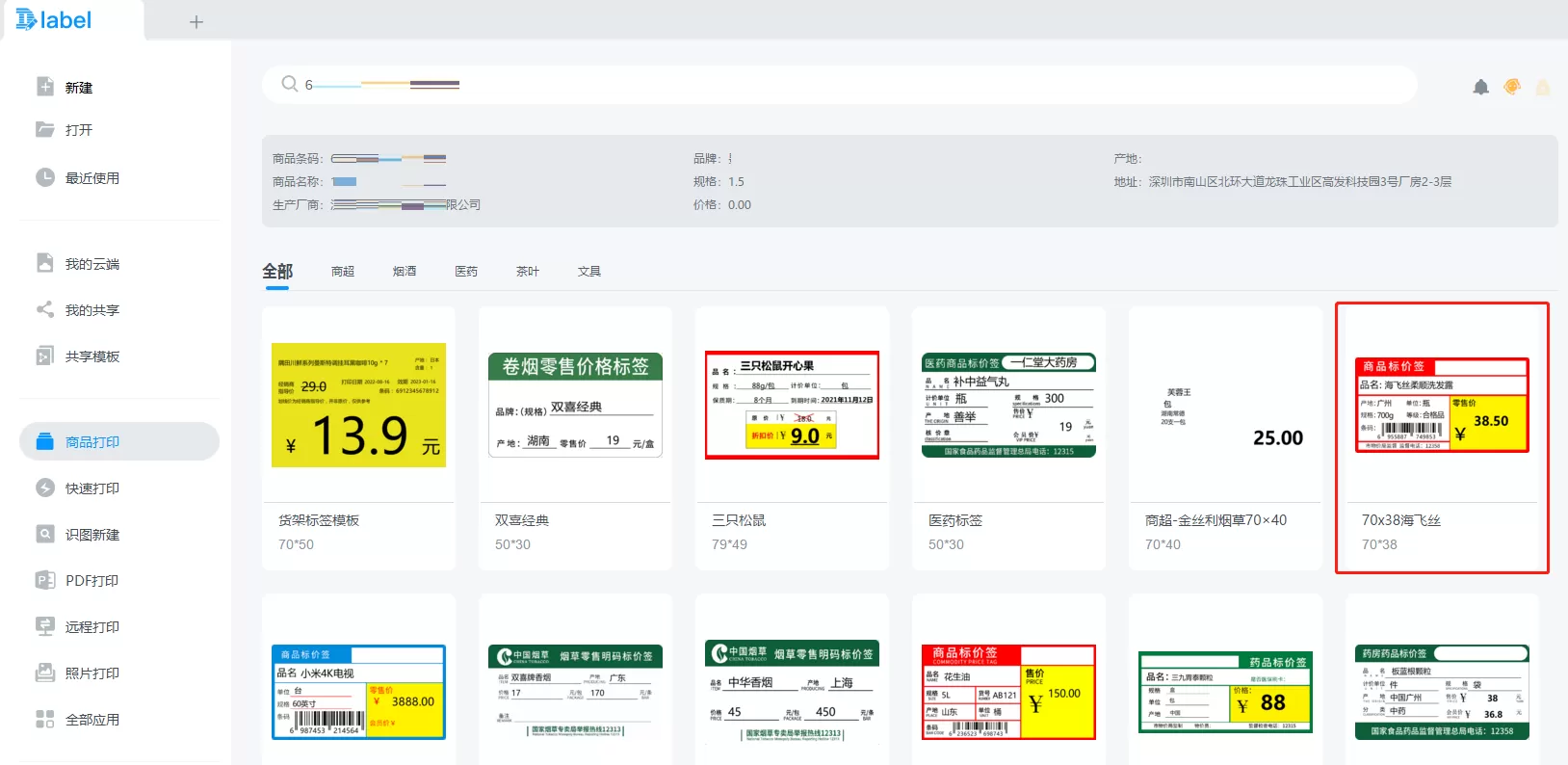
Task: Open the 中华香烟 tobacco label thumbnail
Action: coord(792,692)
